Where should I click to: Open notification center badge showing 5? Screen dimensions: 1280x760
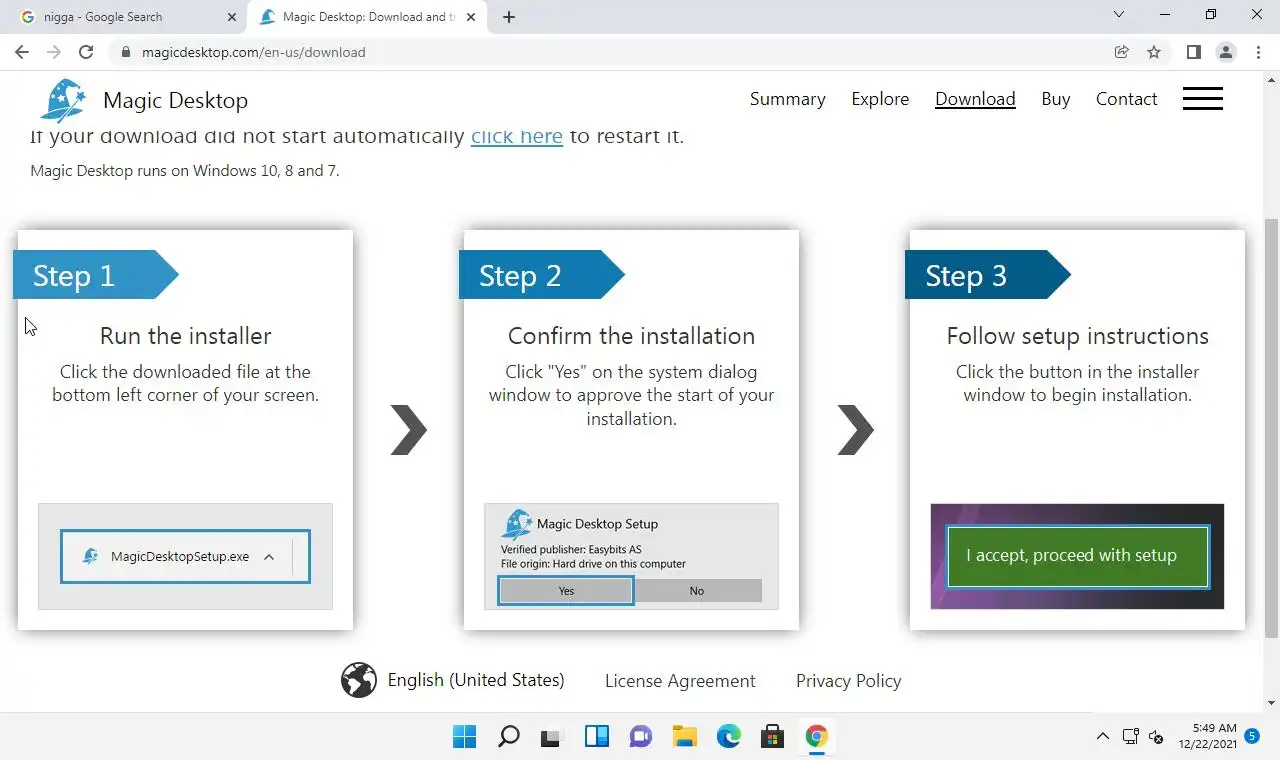(x=1252, y=736)
